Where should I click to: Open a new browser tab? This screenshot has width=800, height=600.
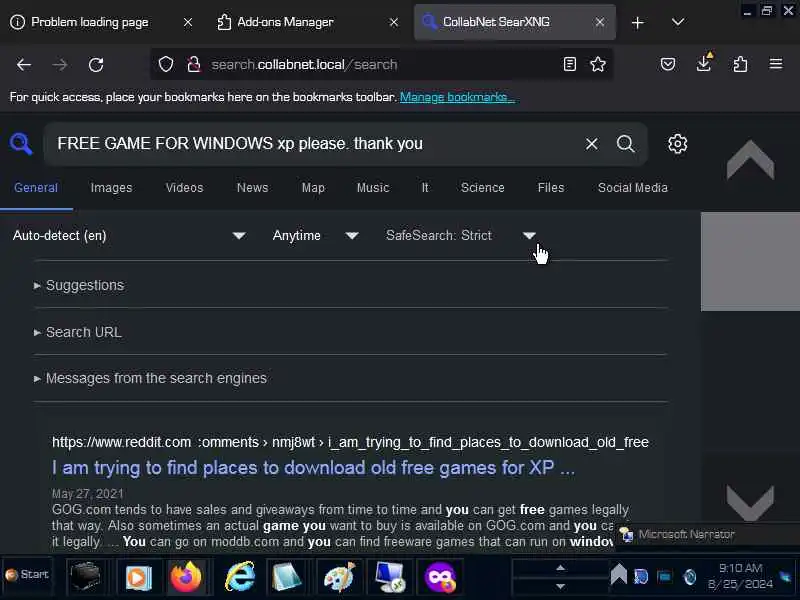point(637,22)
